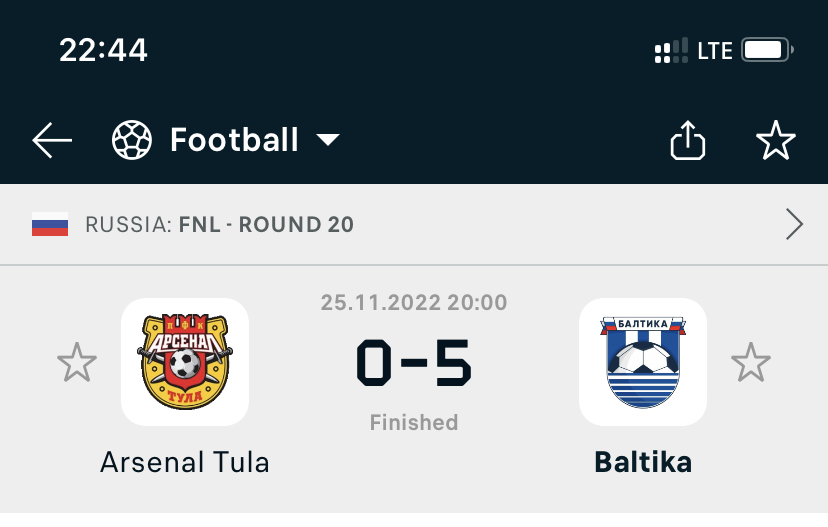This screenshot has height=527, width=828.
Task: Click the football sport icon
Action: coord(130,141)
